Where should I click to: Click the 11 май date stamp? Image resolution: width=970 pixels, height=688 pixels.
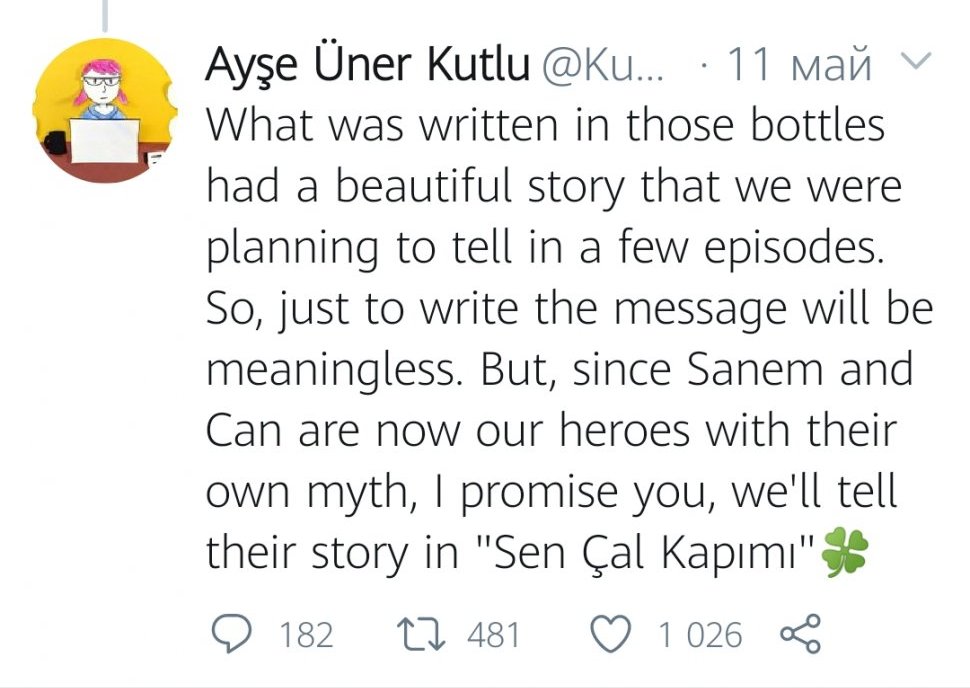point(799,66)
